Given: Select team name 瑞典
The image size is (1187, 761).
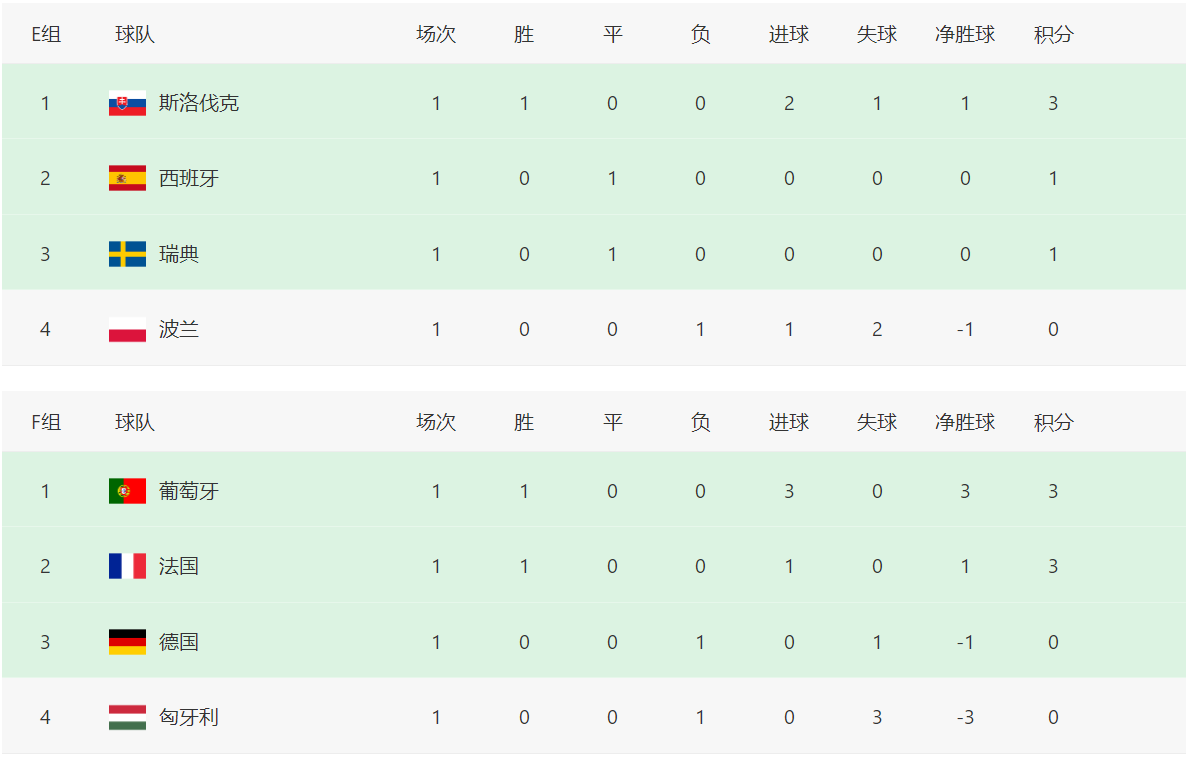Looking at the screenshot, I should pyautogui.click(x=179, y=254).
